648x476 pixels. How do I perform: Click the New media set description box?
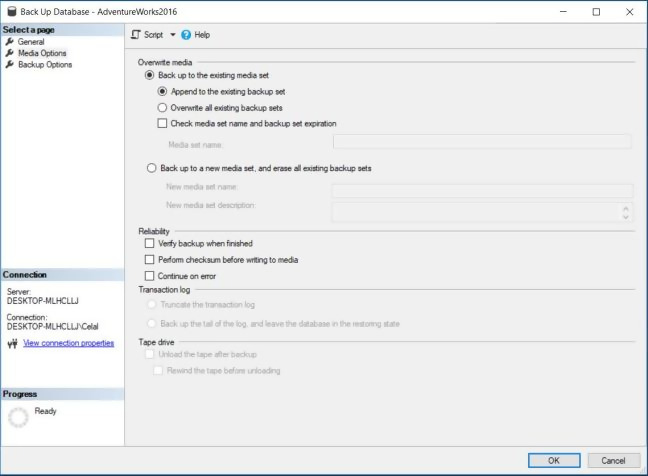tap(482, 212)
